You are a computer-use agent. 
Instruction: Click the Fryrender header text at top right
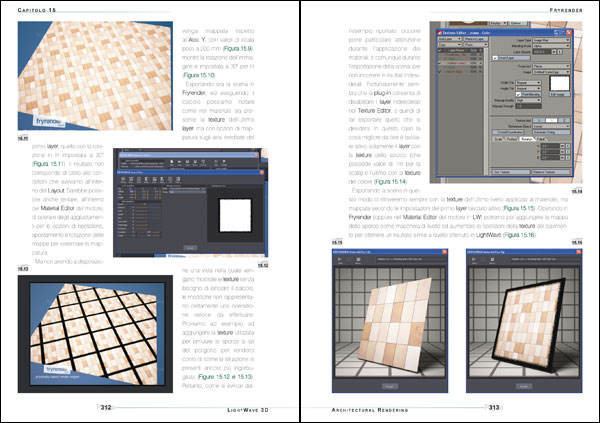[x=566, y=10]
